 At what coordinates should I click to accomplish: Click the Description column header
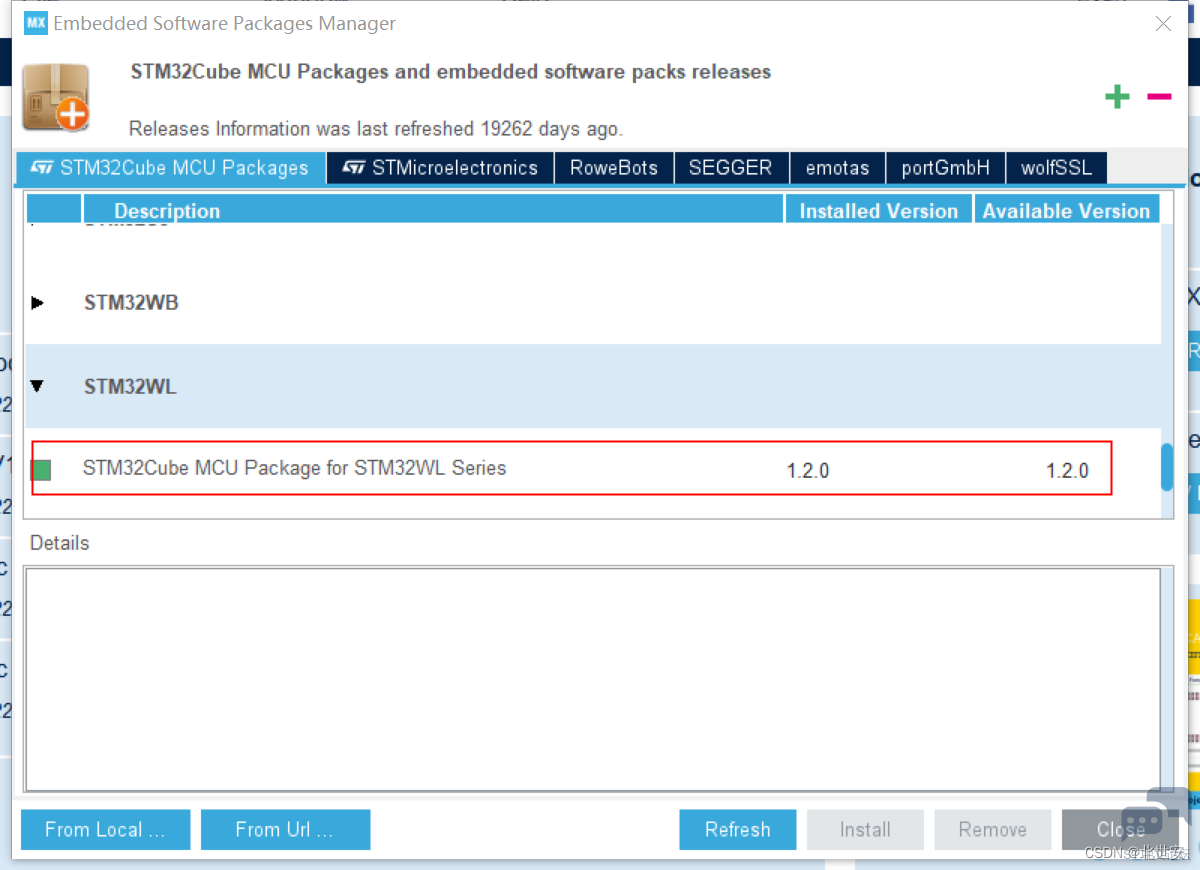click(x=433, y=210)
